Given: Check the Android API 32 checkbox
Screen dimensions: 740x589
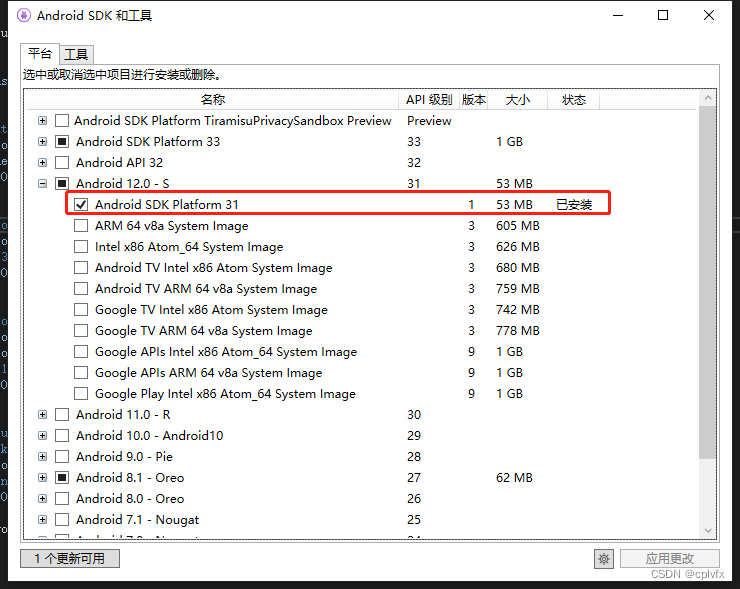Looking at the screenshot, I should point(62,163).
